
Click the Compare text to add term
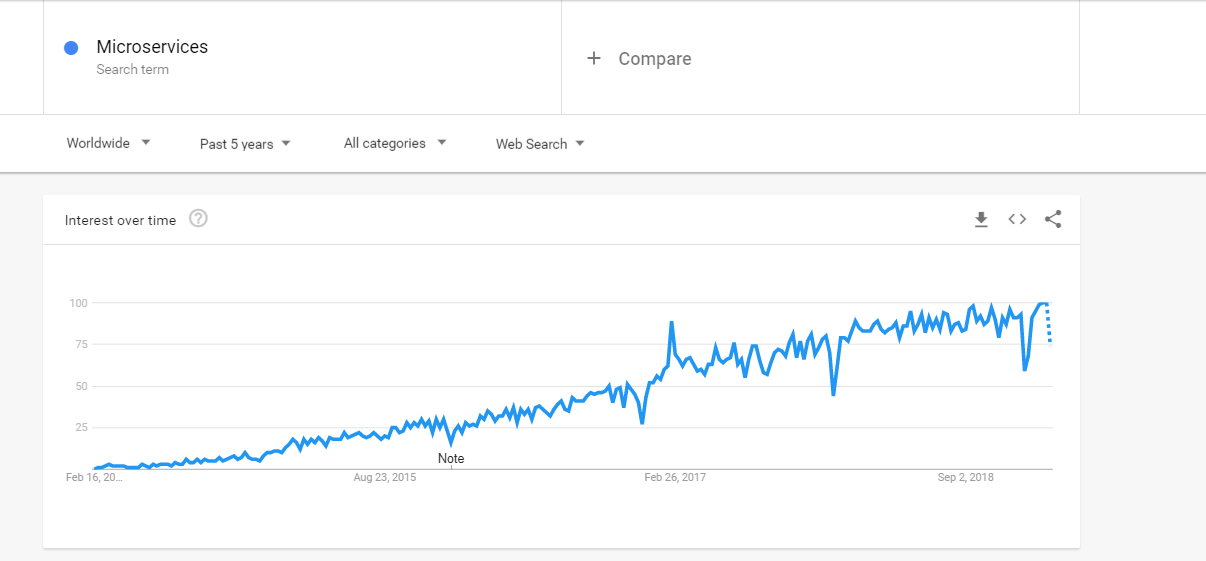pyautogui.click(x=655, y=59)
